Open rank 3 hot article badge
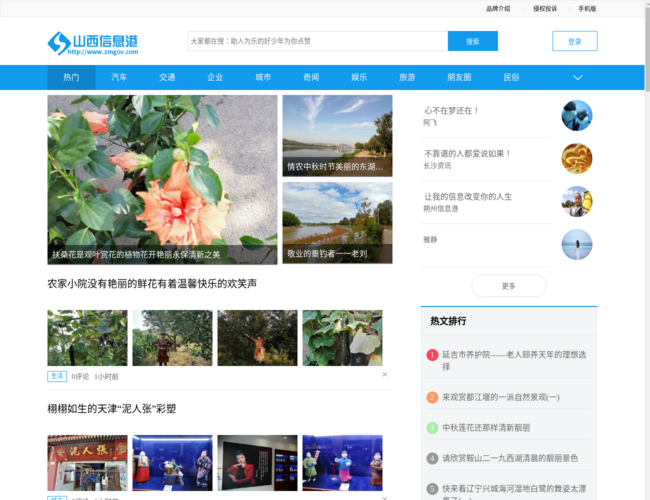This screenshot has width=650, height=500. 432,427
